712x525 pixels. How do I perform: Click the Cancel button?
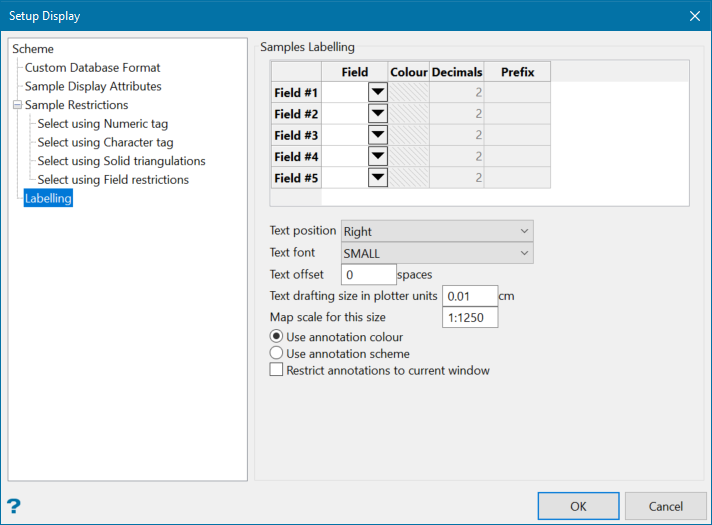coord(666,506)
